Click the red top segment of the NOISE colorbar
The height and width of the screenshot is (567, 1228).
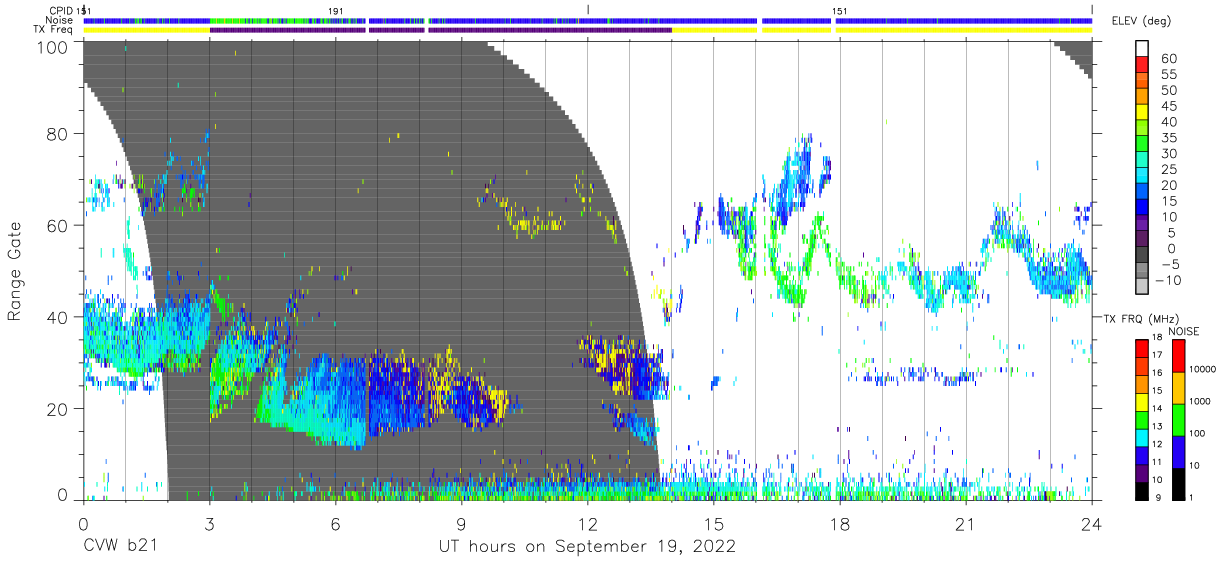pos(1178,355)
